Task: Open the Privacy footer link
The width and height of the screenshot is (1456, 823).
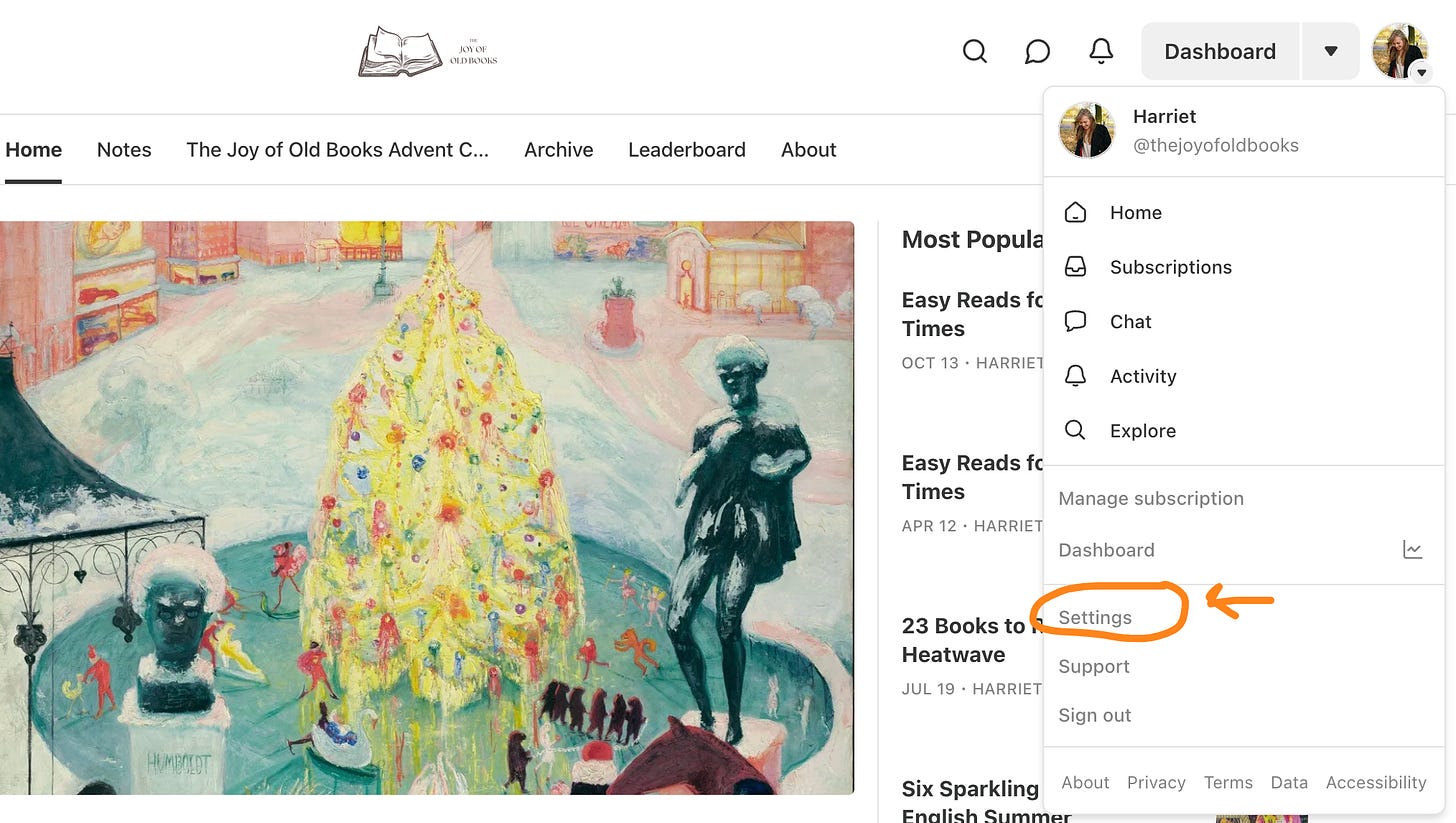Action: click(x=1156, y=782)
